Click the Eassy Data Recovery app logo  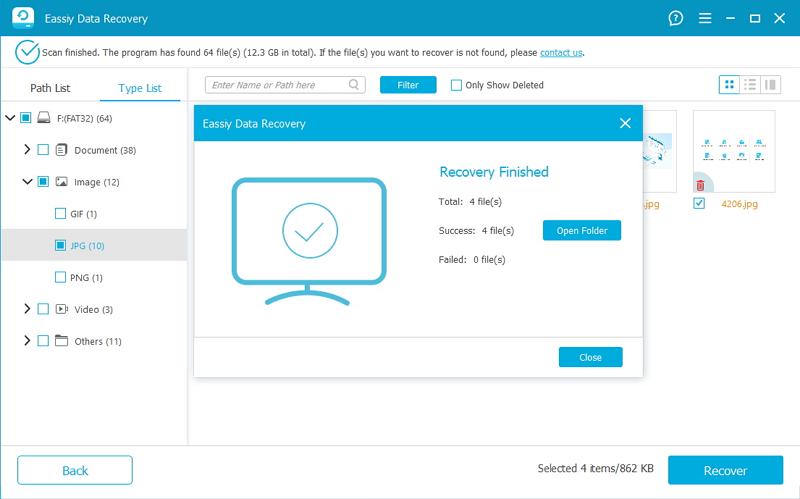coord(23,18)
